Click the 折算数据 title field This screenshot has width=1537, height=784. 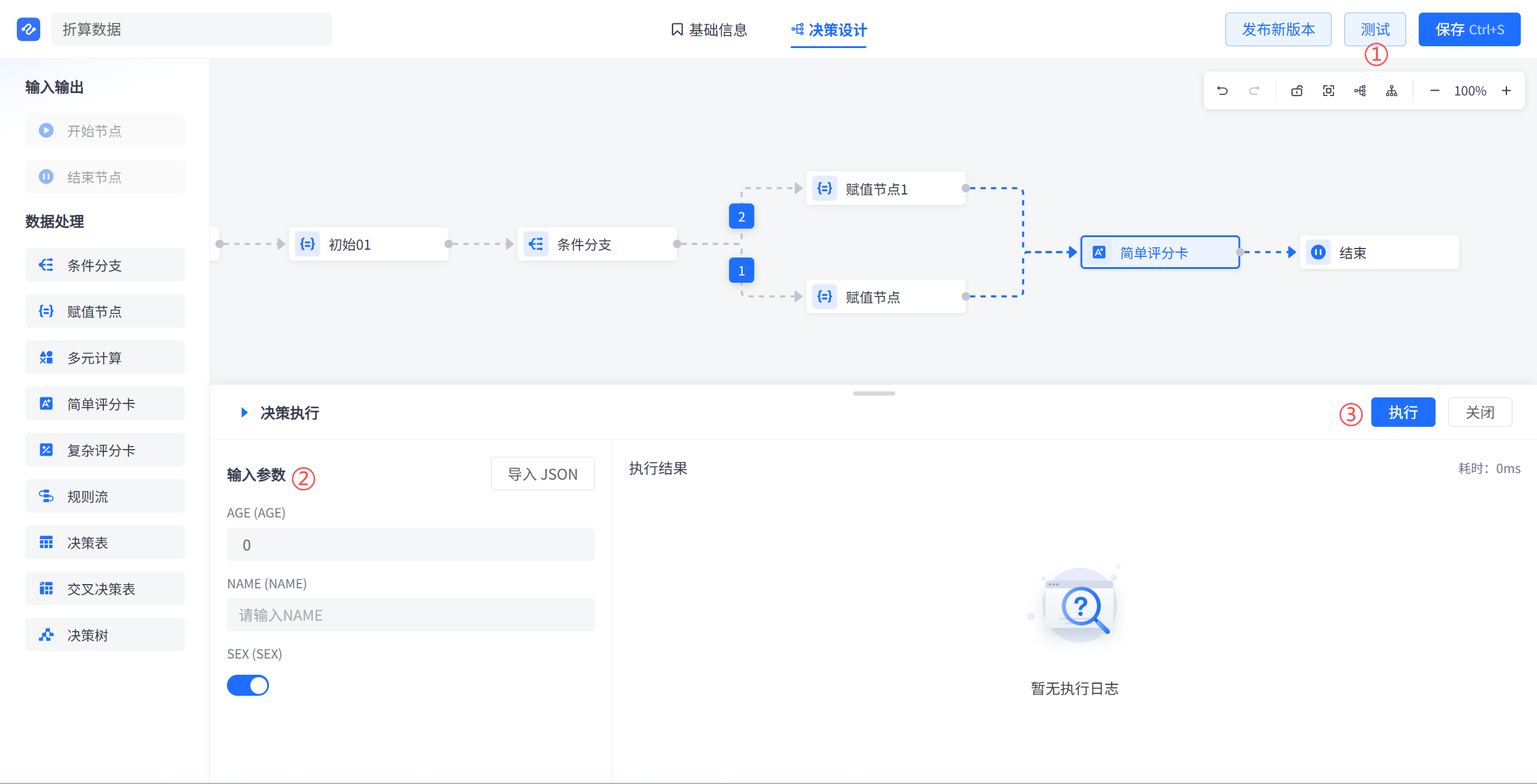coord(191,29)
